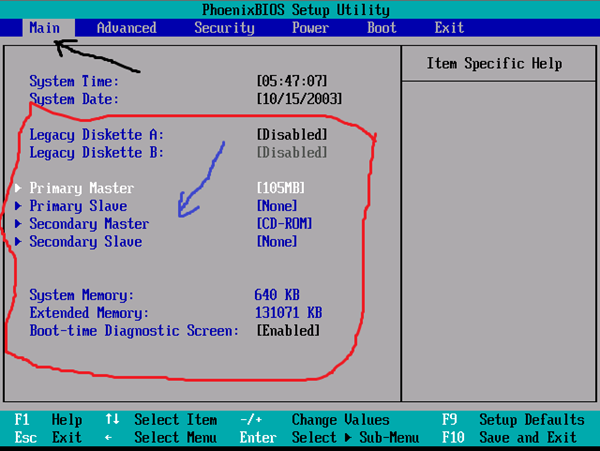The width and height of the screenshot is (600, 451).
Task: Expand the Primary Slave triangle
Action: click(x=18, y=206)
